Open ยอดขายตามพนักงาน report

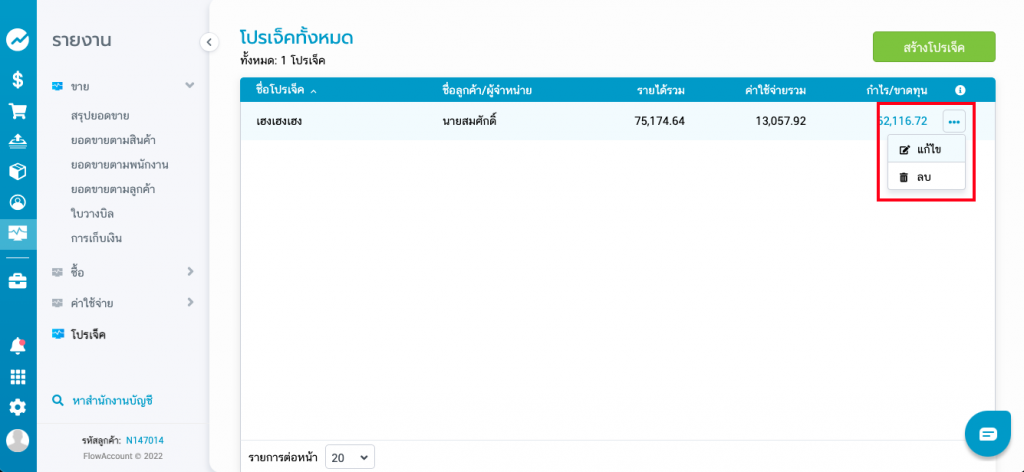[120, 165]
